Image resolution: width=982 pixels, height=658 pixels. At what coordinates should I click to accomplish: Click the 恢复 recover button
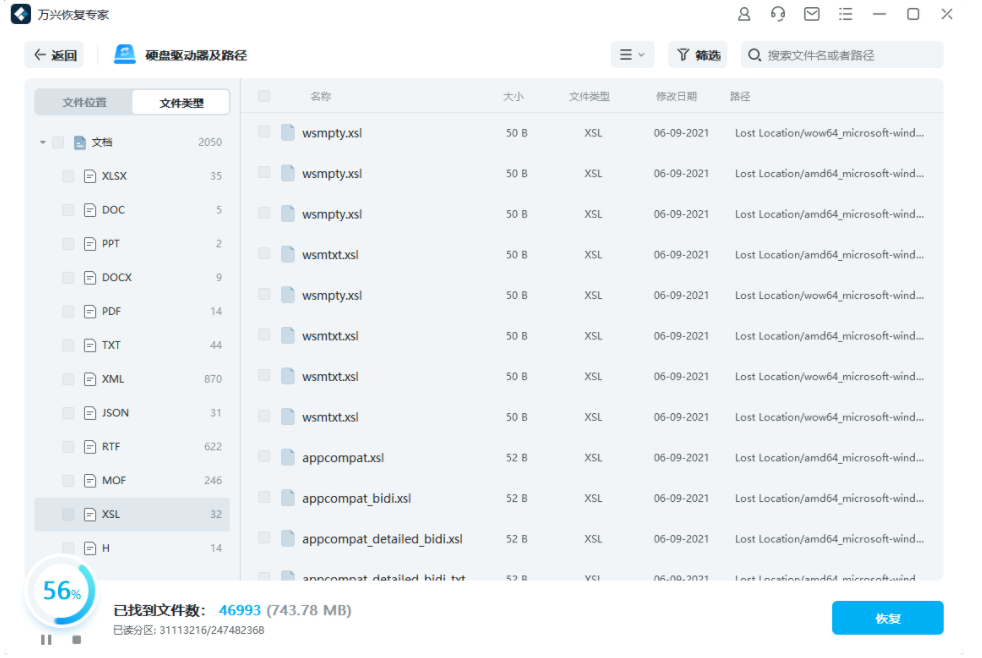click(x=887, y=618)
